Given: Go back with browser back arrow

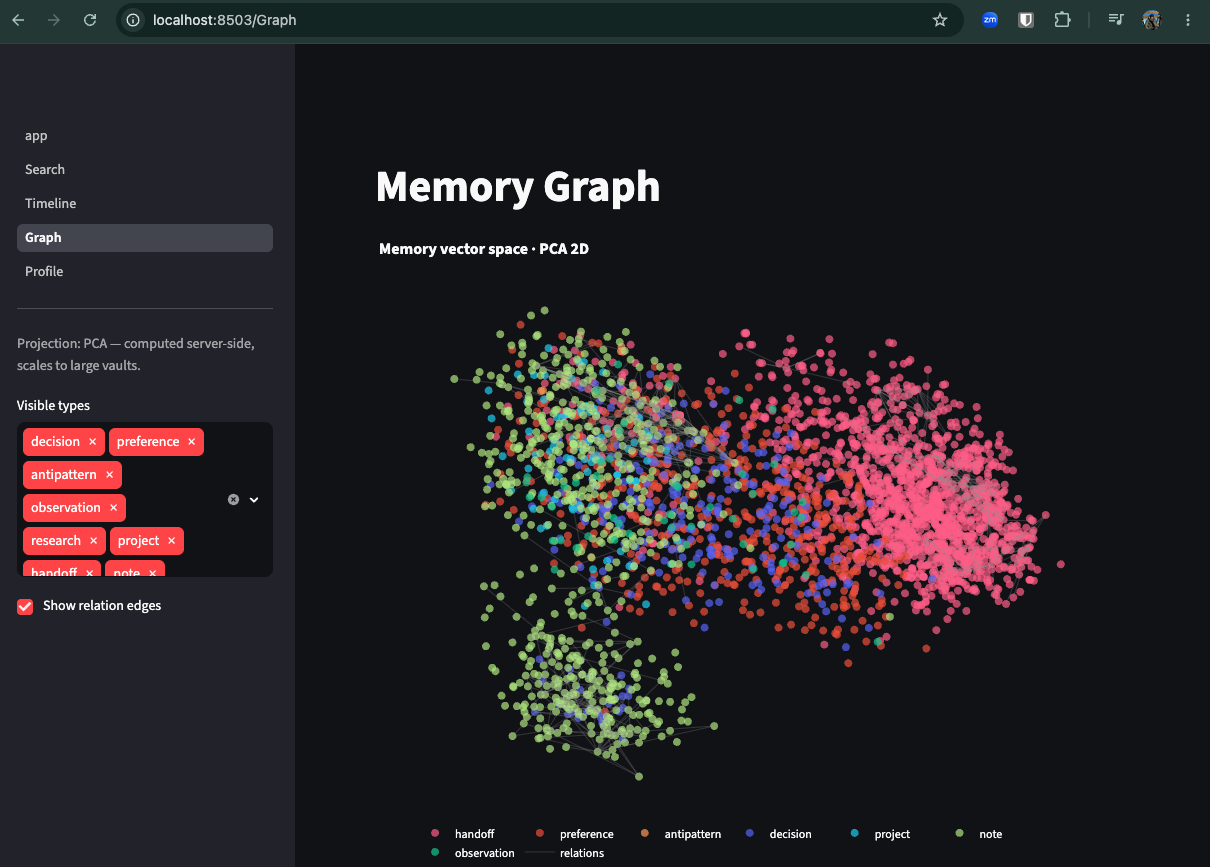Looking at the screenshot, I should pyautogui.click(x=18, y=20).
